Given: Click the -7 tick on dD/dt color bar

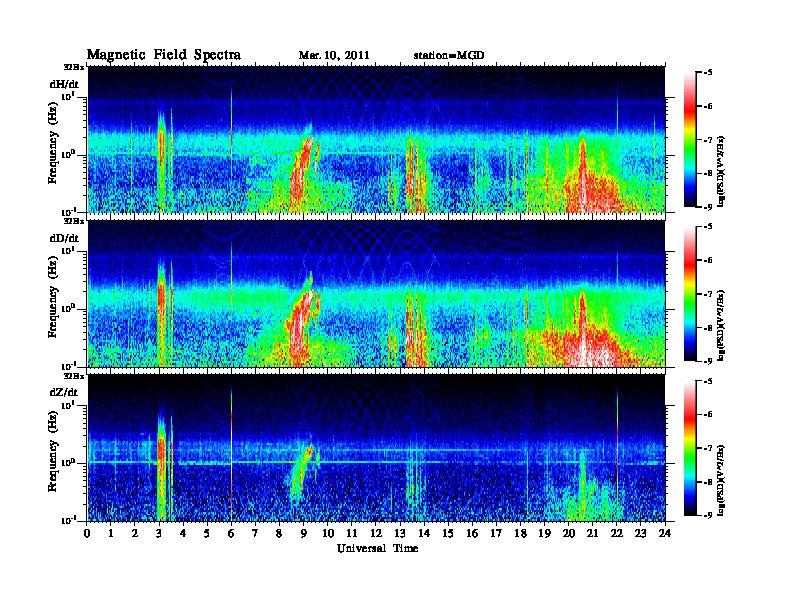Looking at the screenshot, I should click(708, 294).
